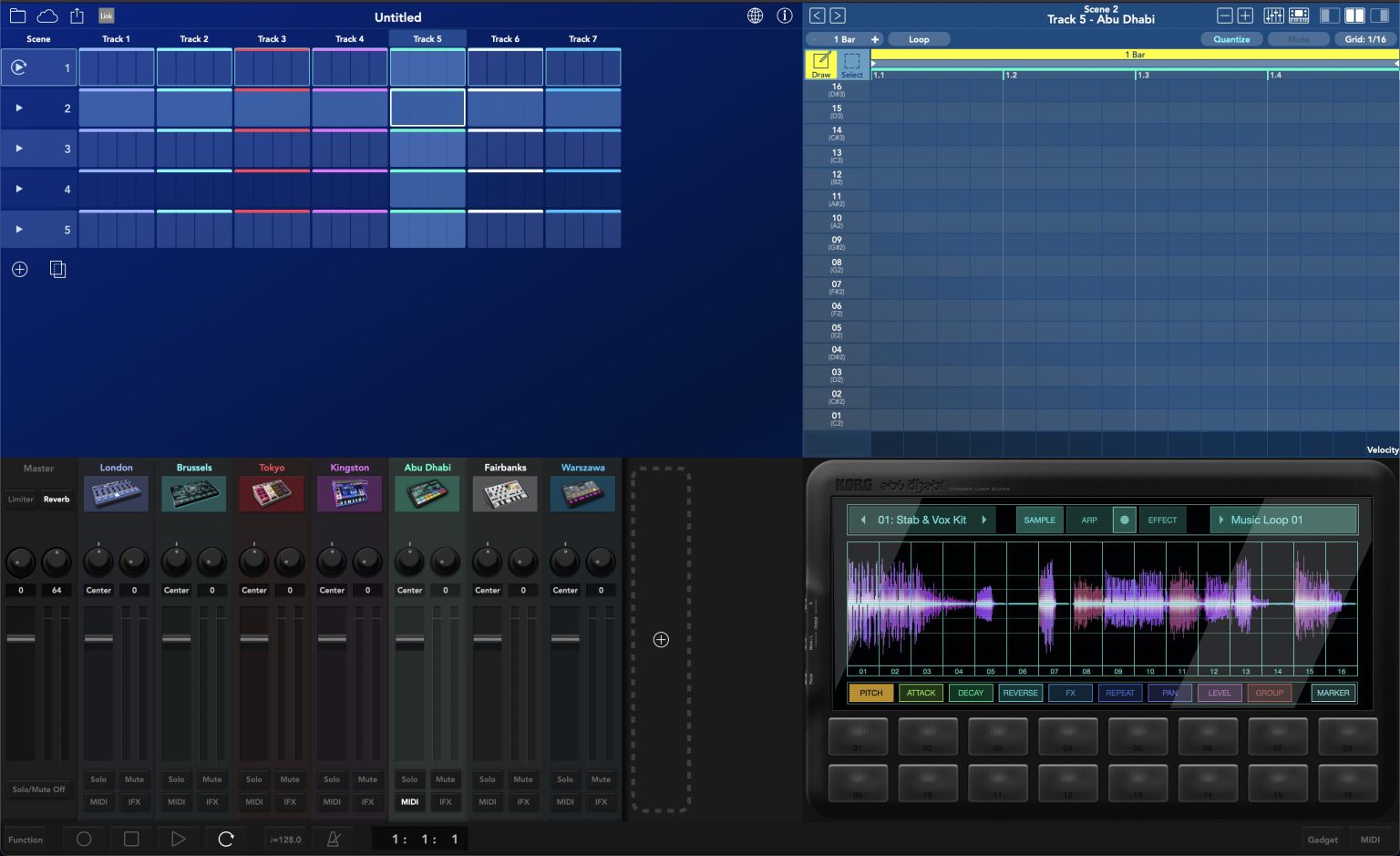This screenshot has height=856, width=1400.
Task: Switch to the SAMPLE tab on the Abu Dhabi gadget
Action: click(1038, 520)
